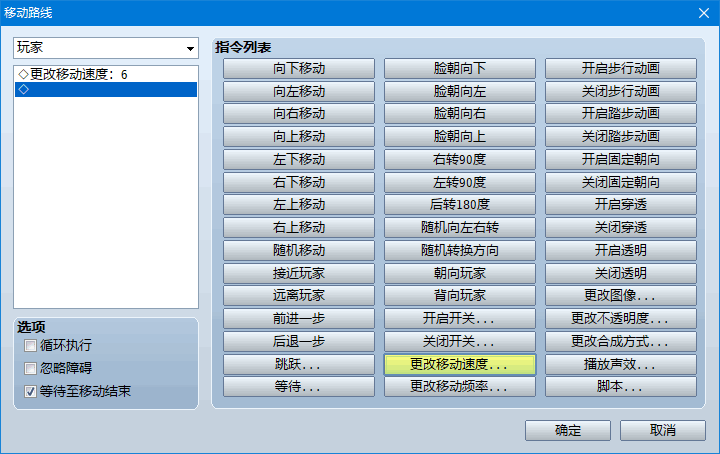
Task: Open the 更改不透明度... dialog
Action: [x=621, y=319]
